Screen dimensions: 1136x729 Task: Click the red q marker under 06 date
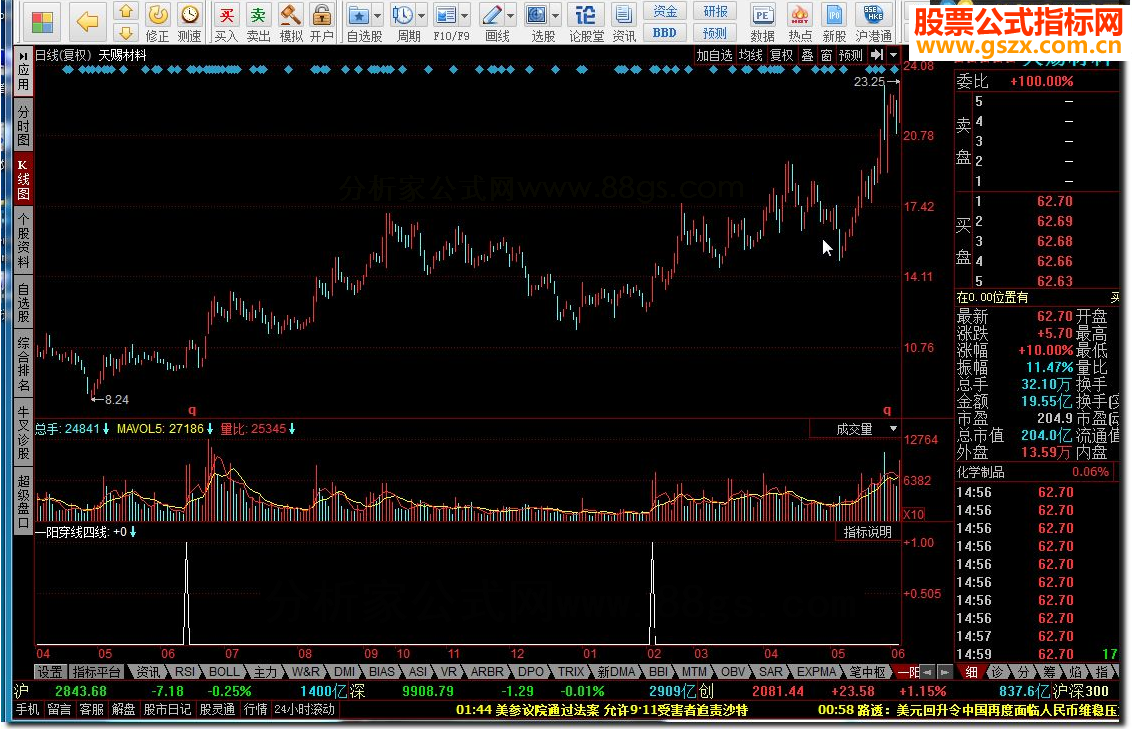pyautogui.click(x=887, y=410)
